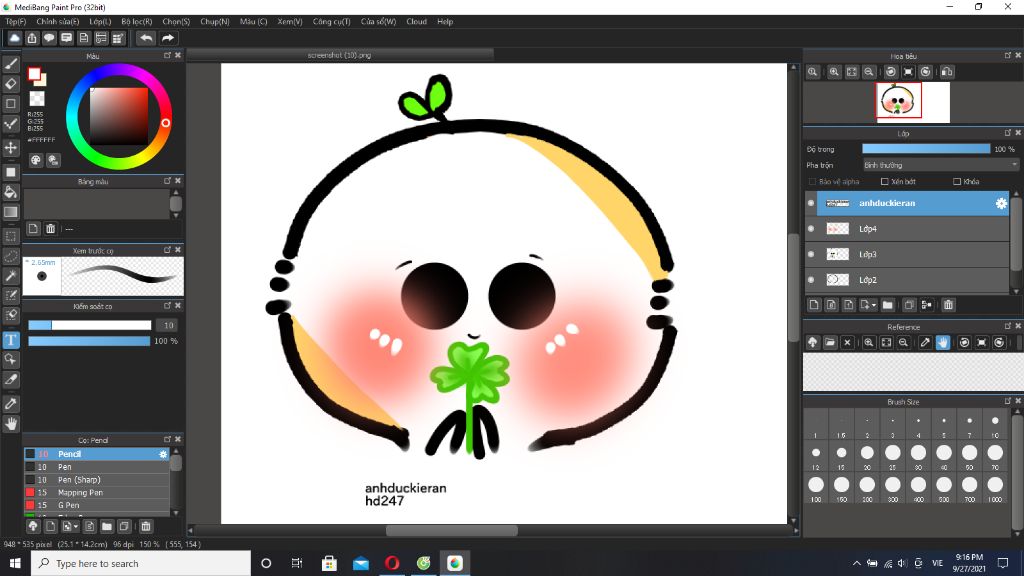
Task: Open Opera browser from taskbar
Action: [x=392, y=563]
